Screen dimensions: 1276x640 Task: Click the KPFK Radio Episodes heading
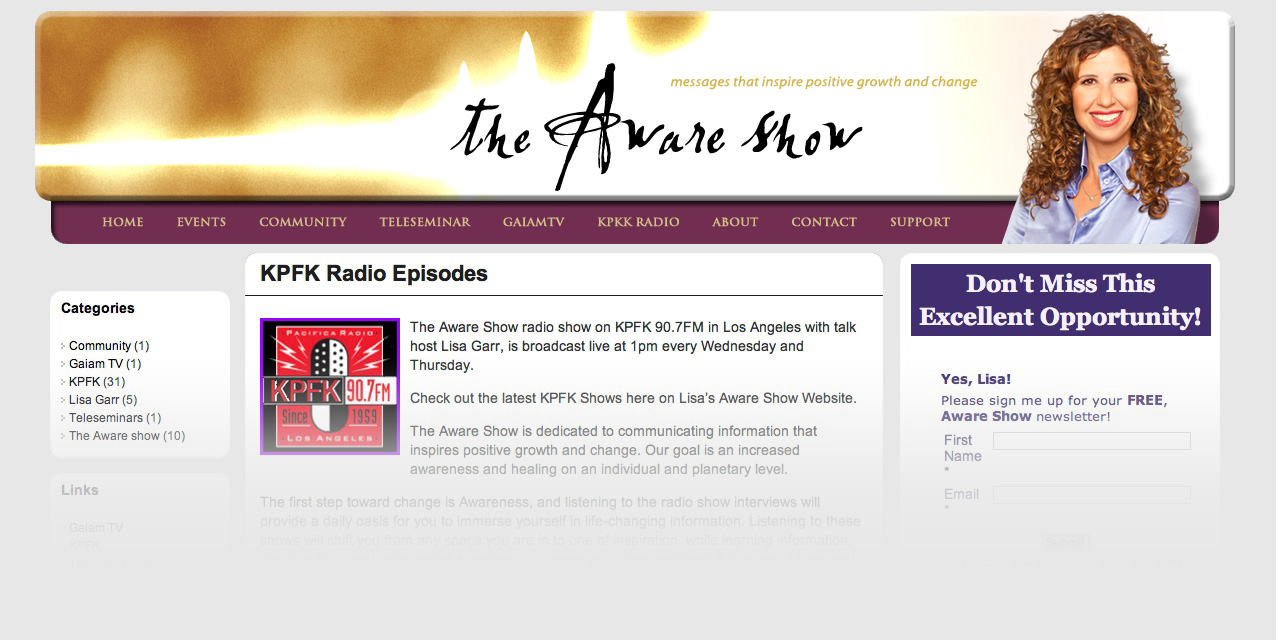374,273
